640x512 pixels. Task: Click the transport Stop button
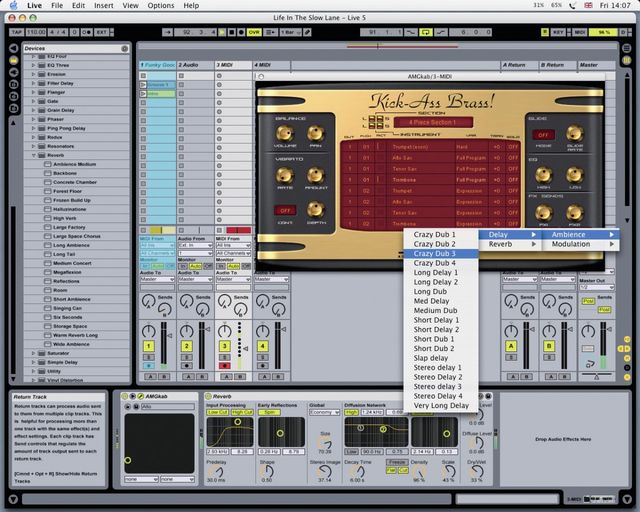coord(231,32)
